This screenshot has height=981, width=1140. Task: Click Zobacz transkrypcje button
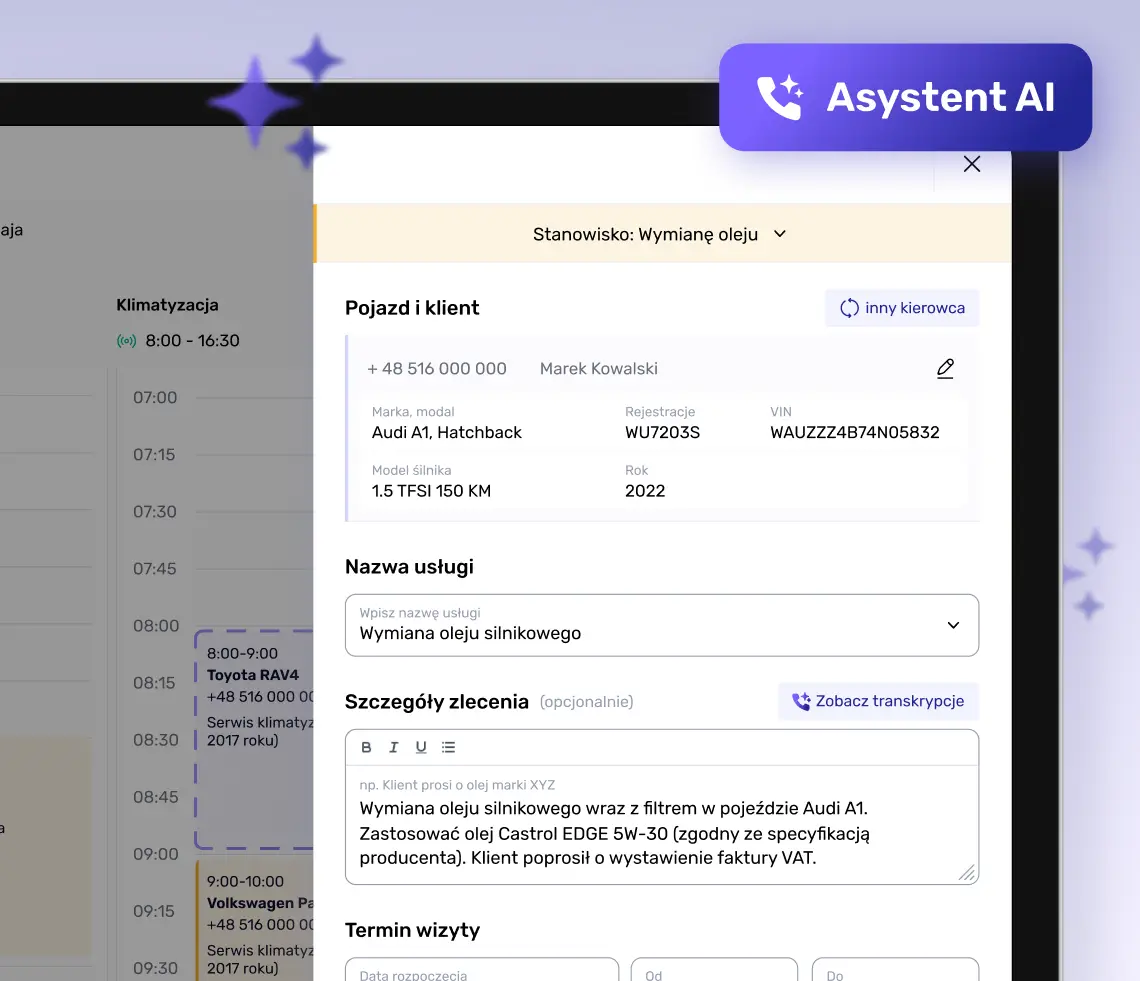(878, 701)
